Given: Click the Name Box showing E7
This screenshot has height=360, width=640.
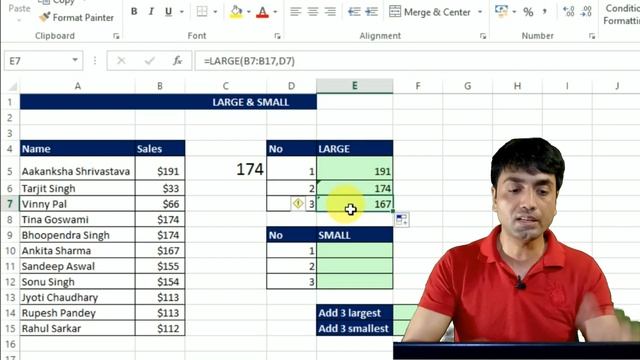Looking at the screenshot, I should click(37, 61).
